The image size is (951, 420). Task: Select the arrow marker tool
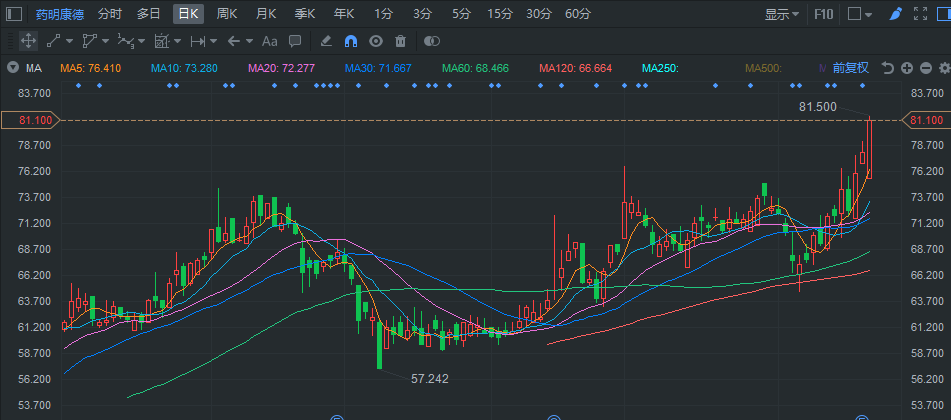coord(234,41)
